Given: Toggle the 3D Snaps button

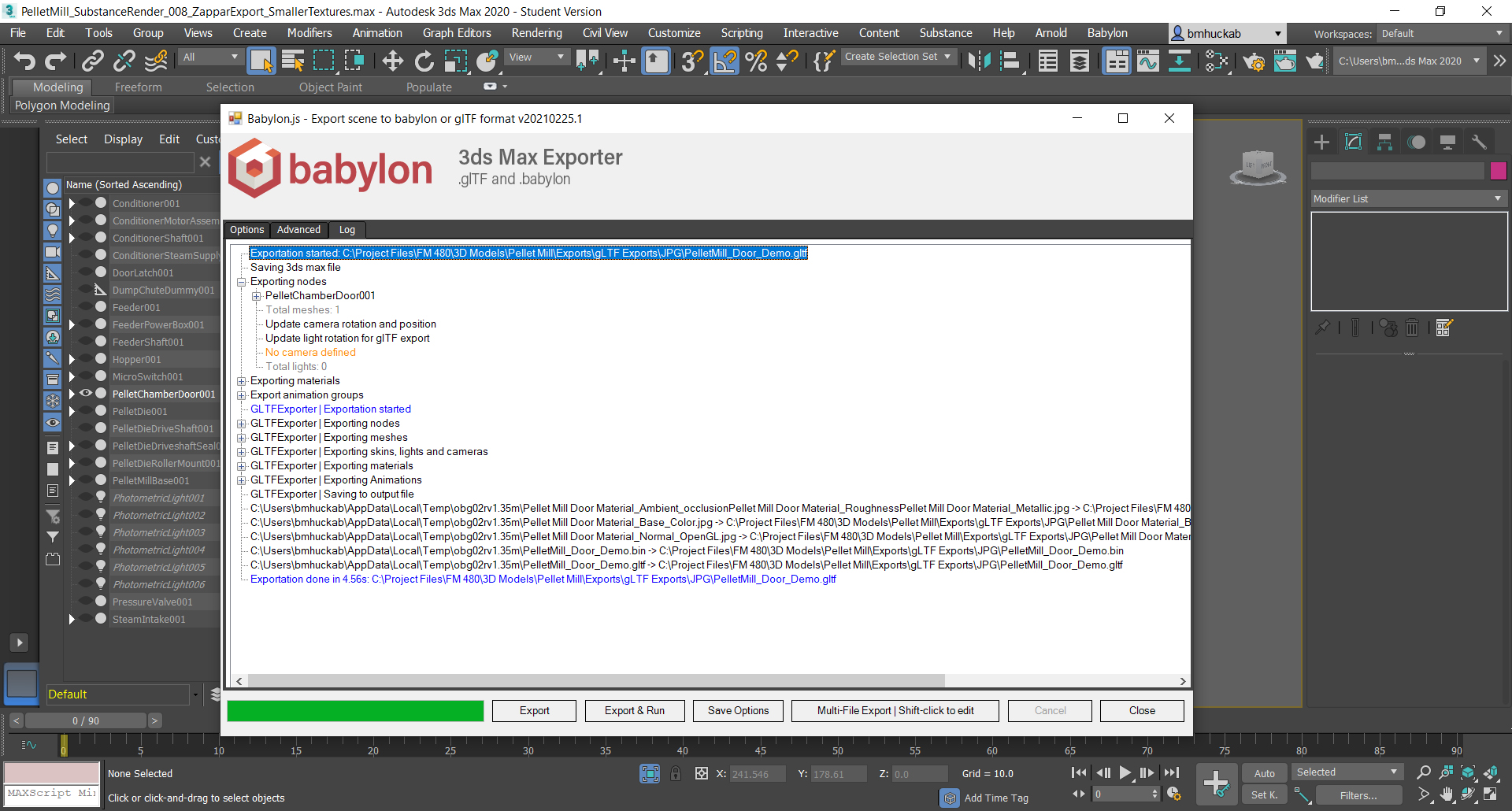Looking at the screenshot, I should coord(692,61).
